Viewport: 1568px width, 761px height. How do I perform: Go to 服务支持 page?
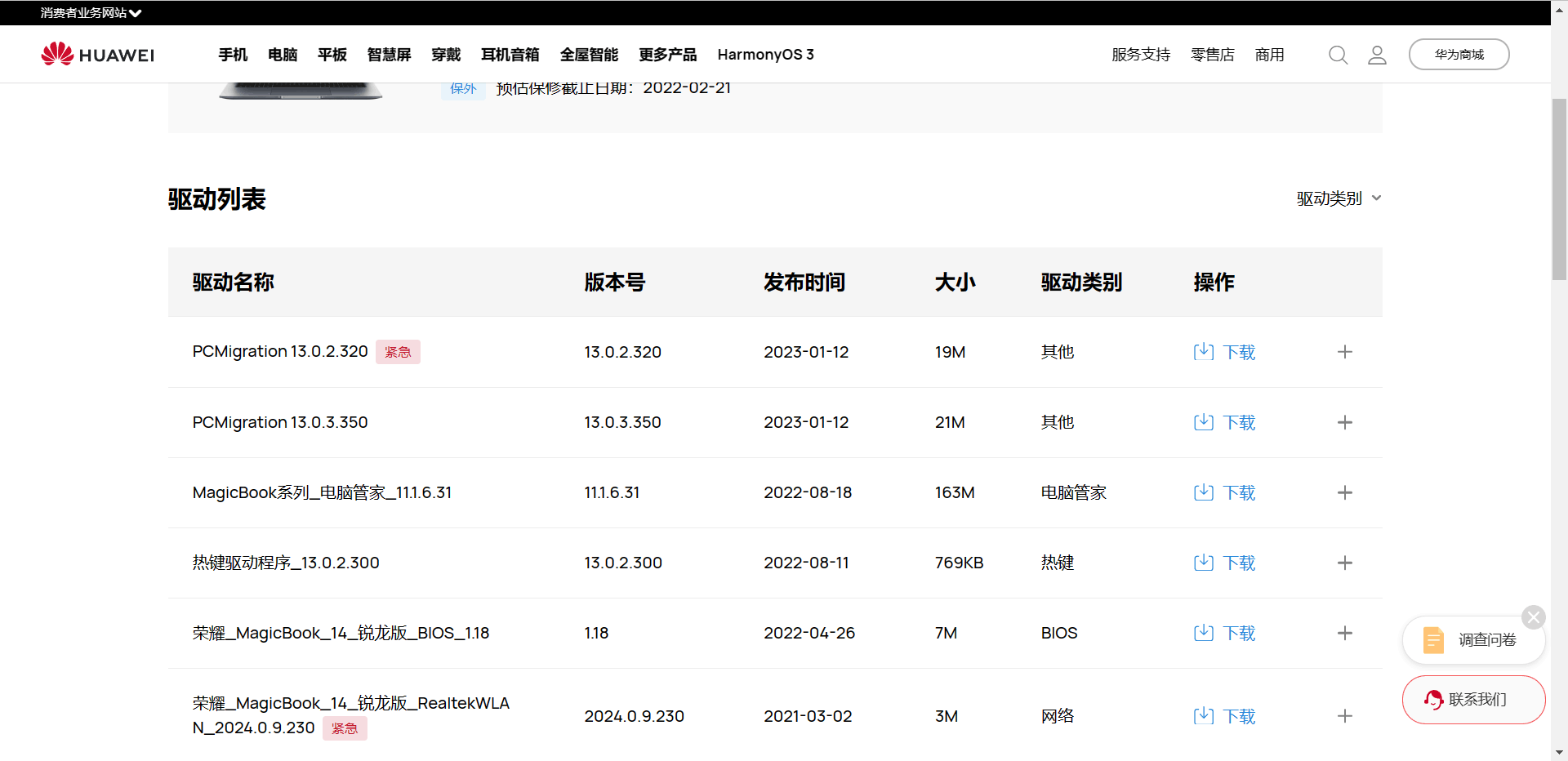[x=1141, y=55]
